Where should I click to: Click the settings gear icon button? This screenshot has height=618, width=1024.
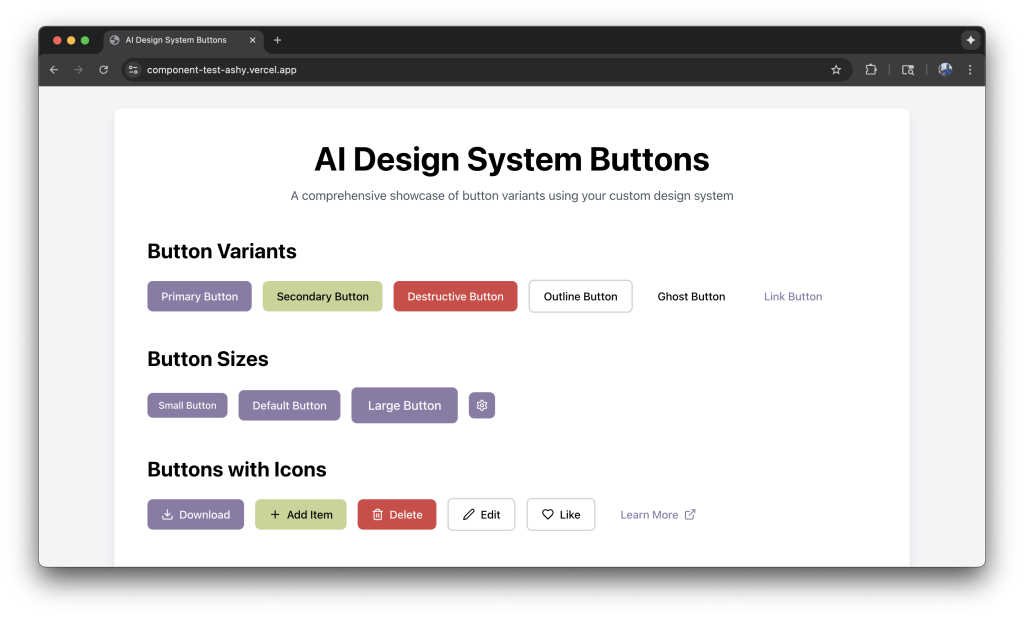pyautogui.click(x=482, y=405)
